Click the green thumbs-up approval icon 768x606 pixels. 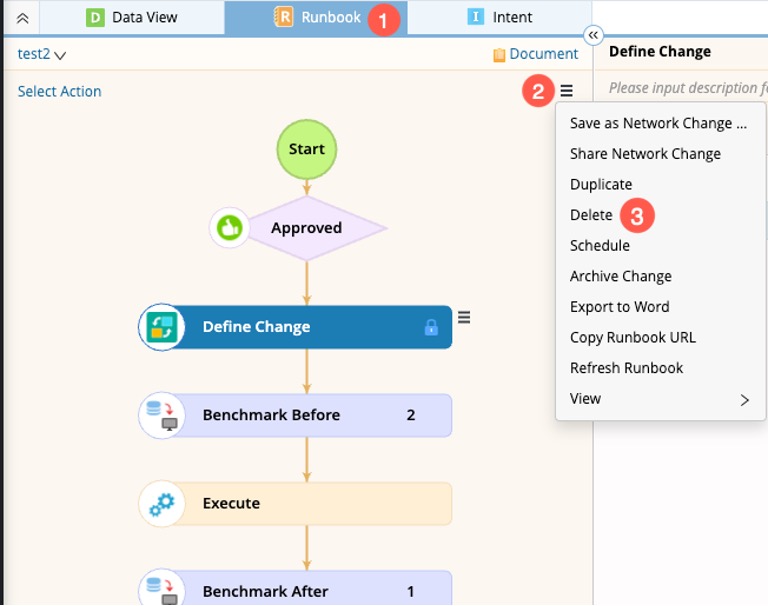point(229,227)
